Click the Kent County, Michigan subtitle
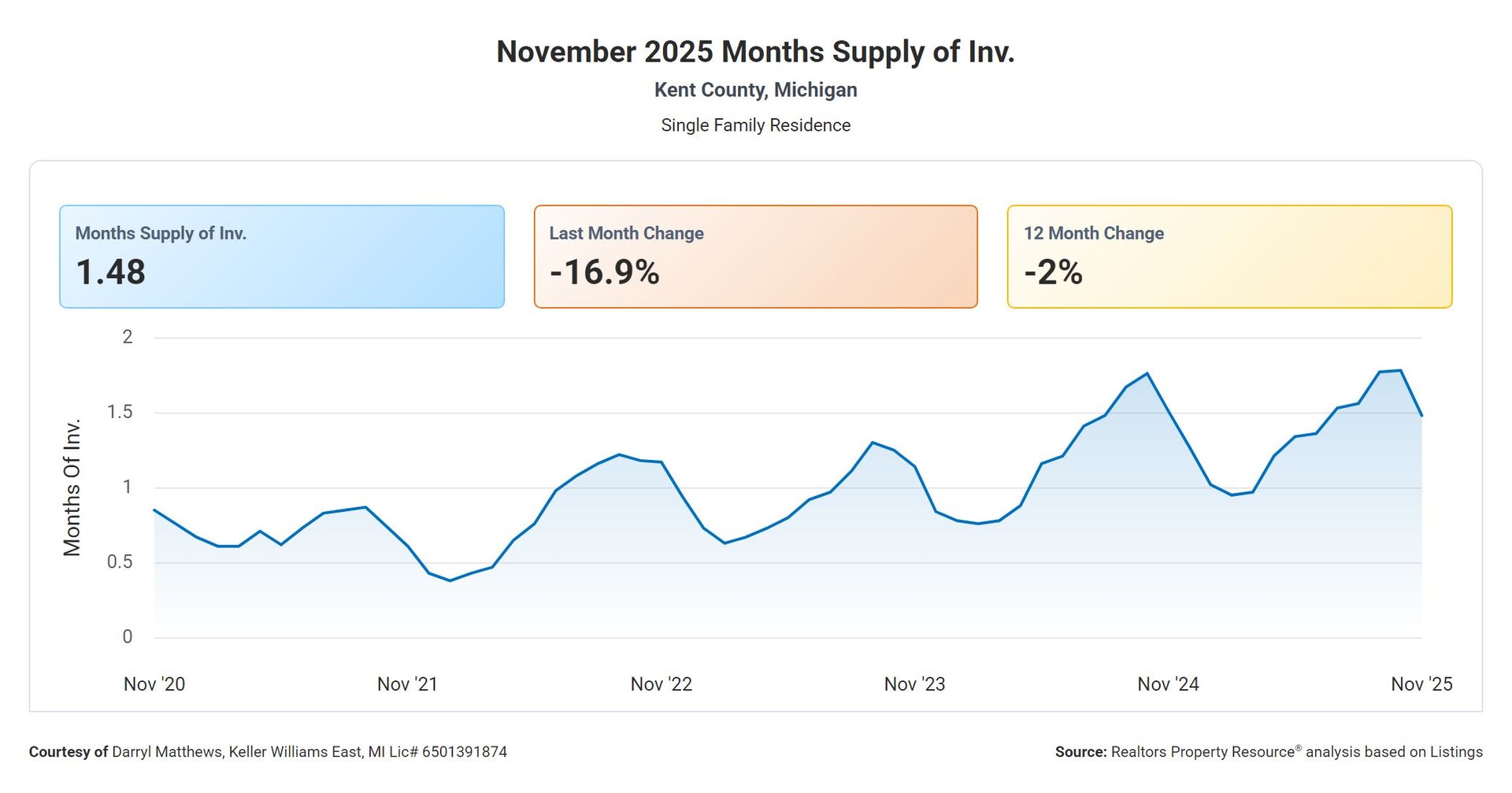 click(x=755, y=90)
